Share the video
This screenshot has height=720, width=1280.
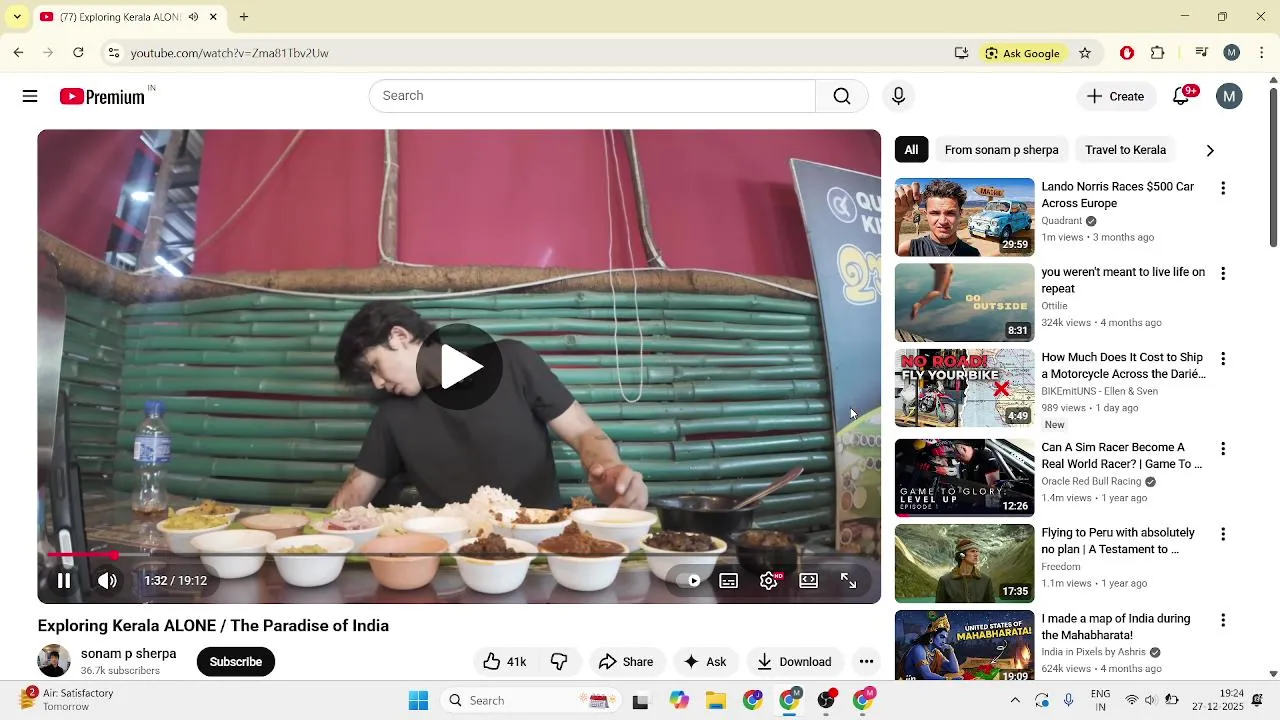(626, 661)
